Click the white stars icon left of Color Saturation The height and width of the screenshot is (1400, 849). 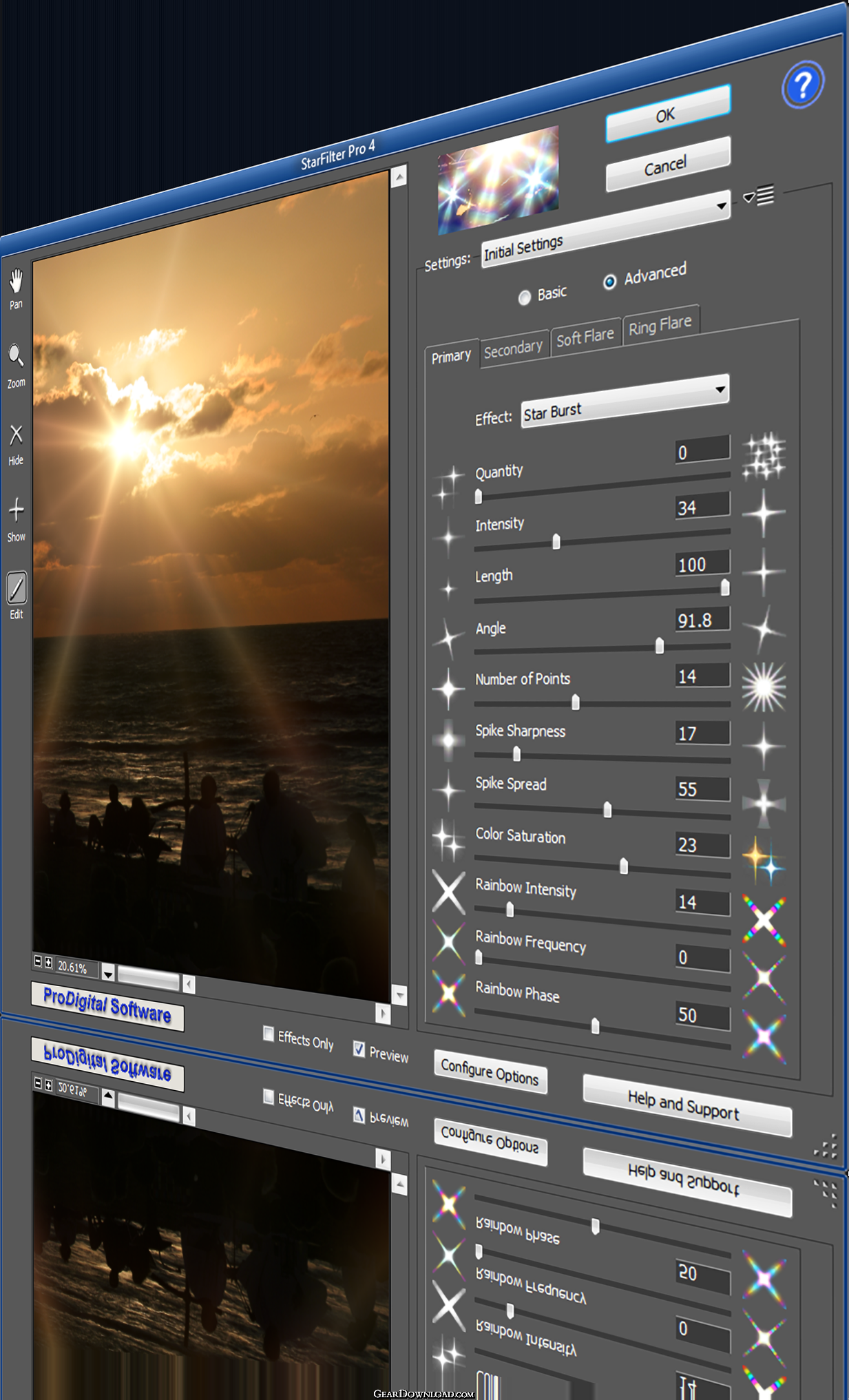pyautogui.click(x=448, y=840)
